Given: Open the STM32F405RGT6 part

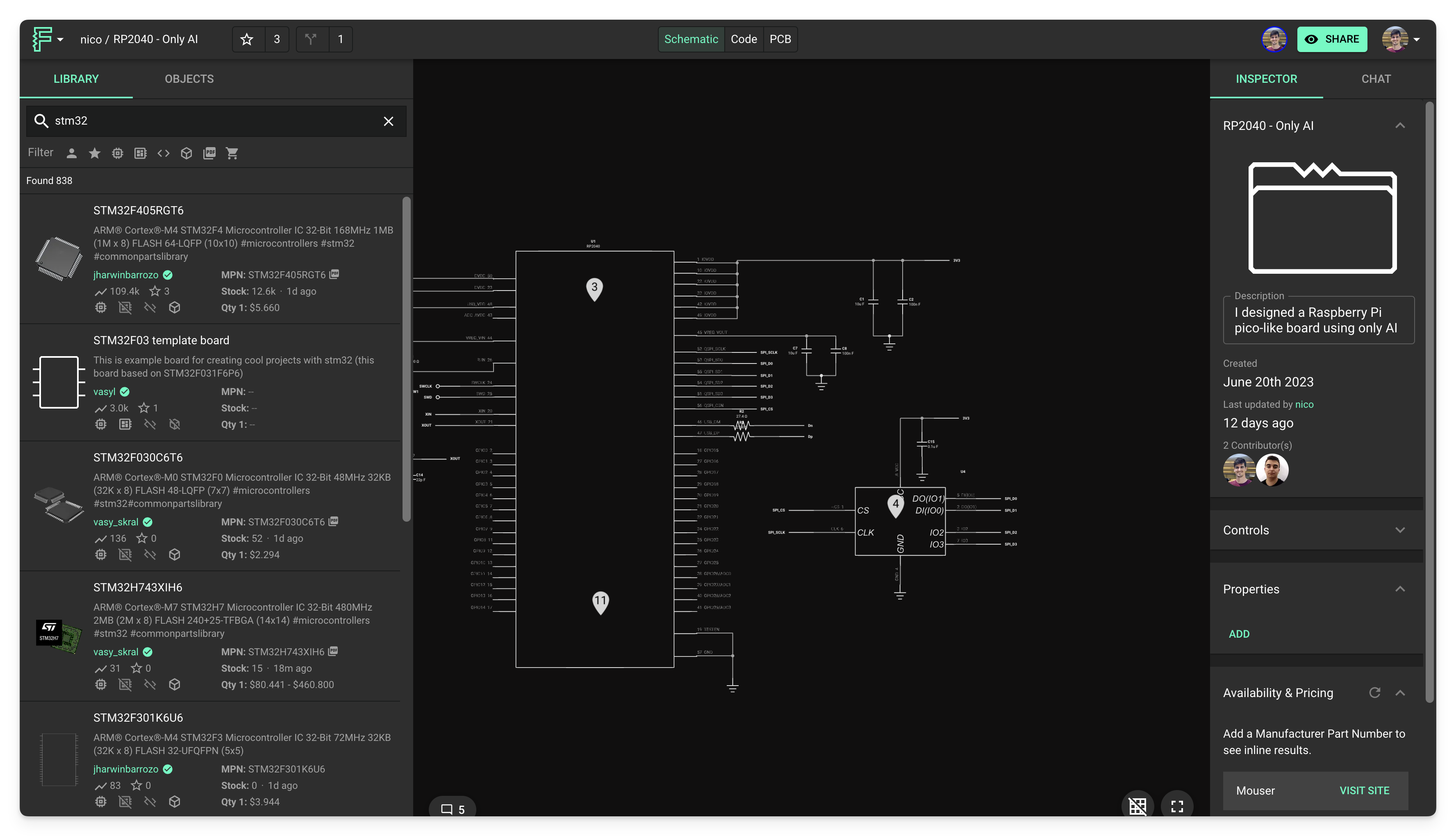Looking at the screenshot, I should point(139,210).
